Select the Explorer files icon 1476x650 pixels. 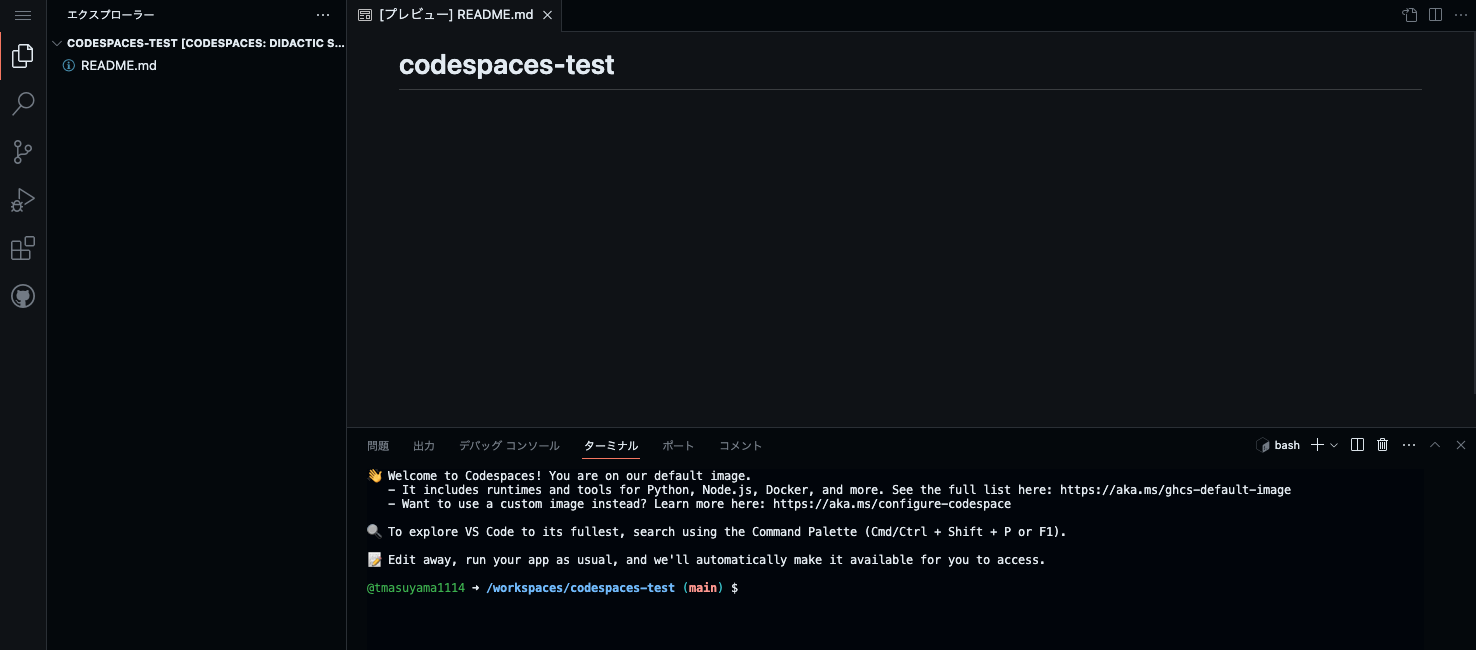(23, 56)
